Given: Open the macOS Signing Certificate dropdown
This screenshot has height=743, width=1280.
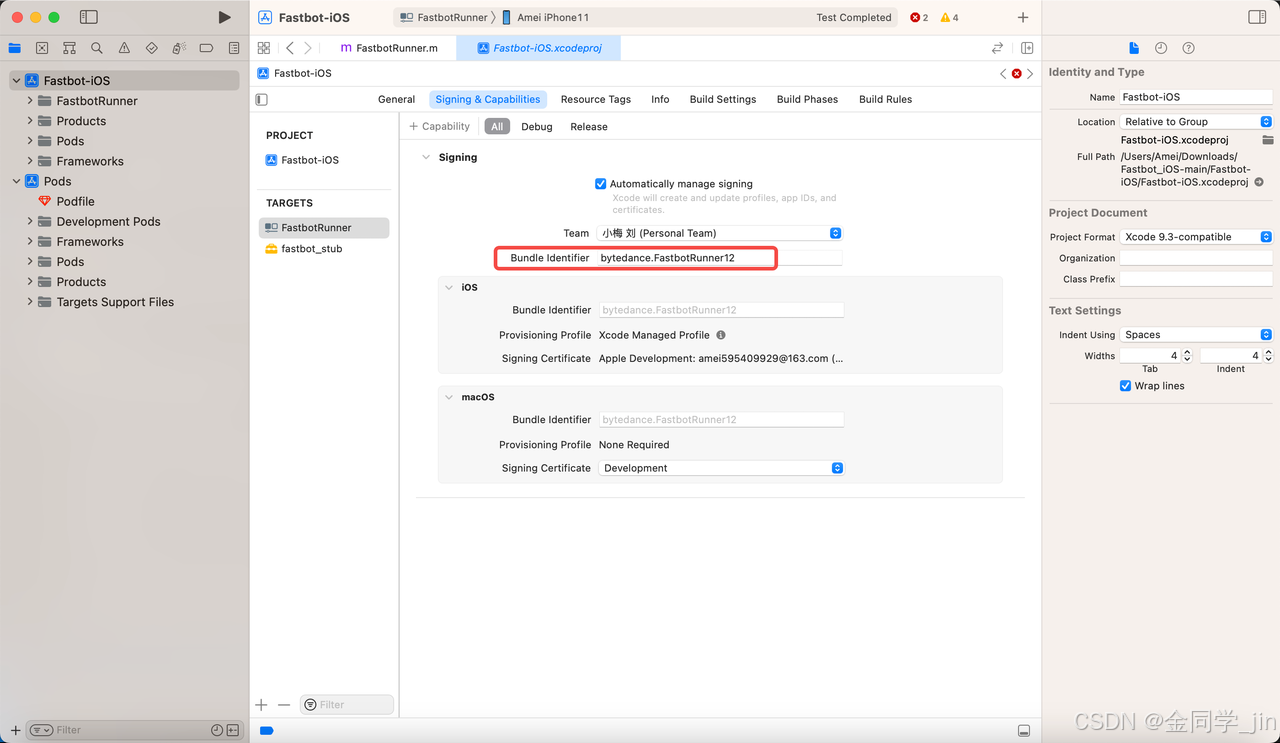Looking at the screenshot, I should coord(721,468).
